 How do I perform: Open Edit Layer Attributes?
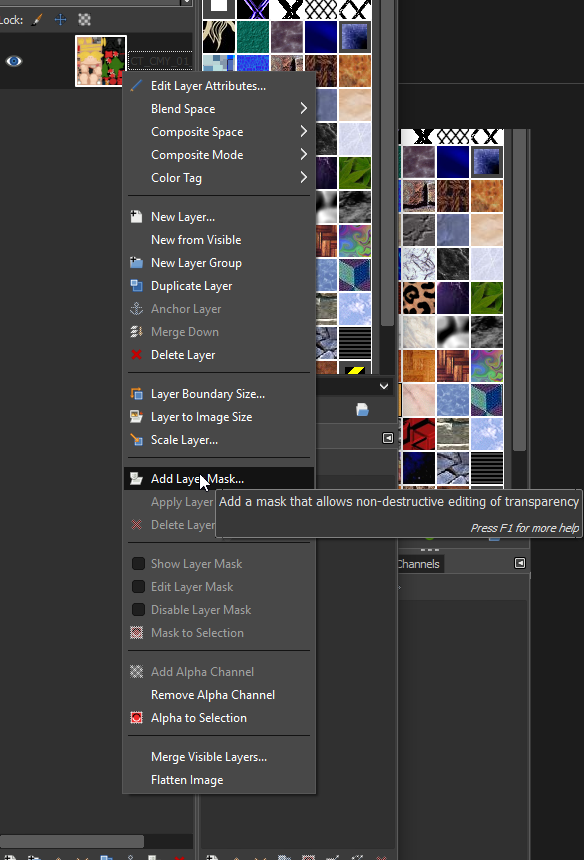click(219, 86)
